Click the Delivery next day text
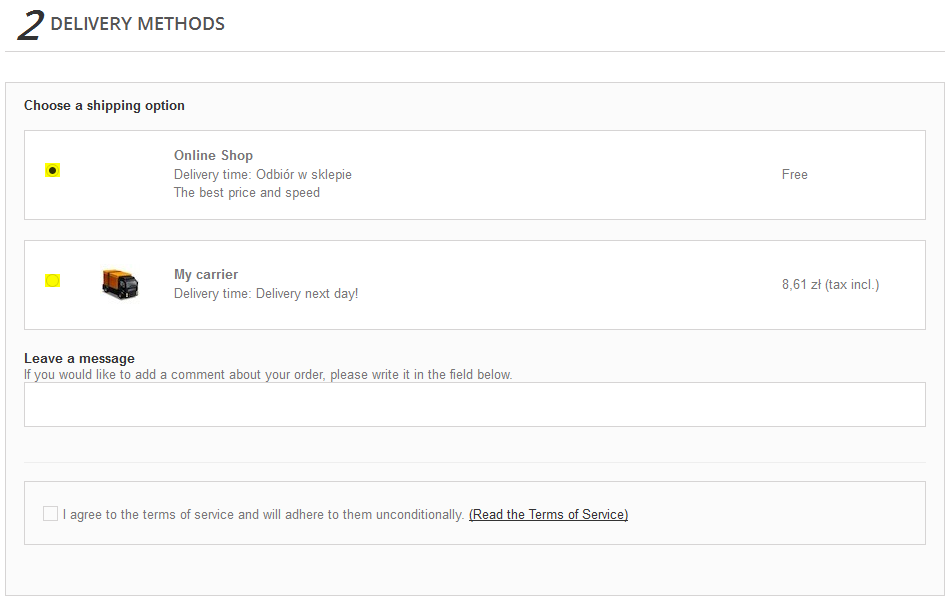This screenshot has height=601, width=950. pos(307,294)
